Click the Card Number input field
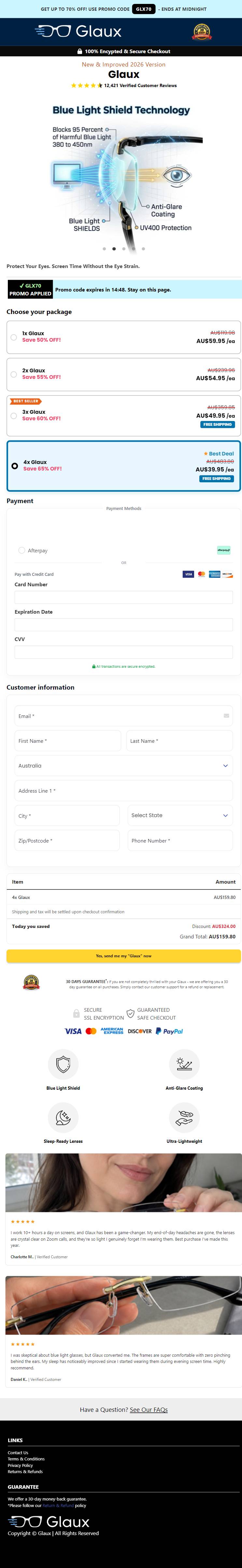 (x=123, y=597)
